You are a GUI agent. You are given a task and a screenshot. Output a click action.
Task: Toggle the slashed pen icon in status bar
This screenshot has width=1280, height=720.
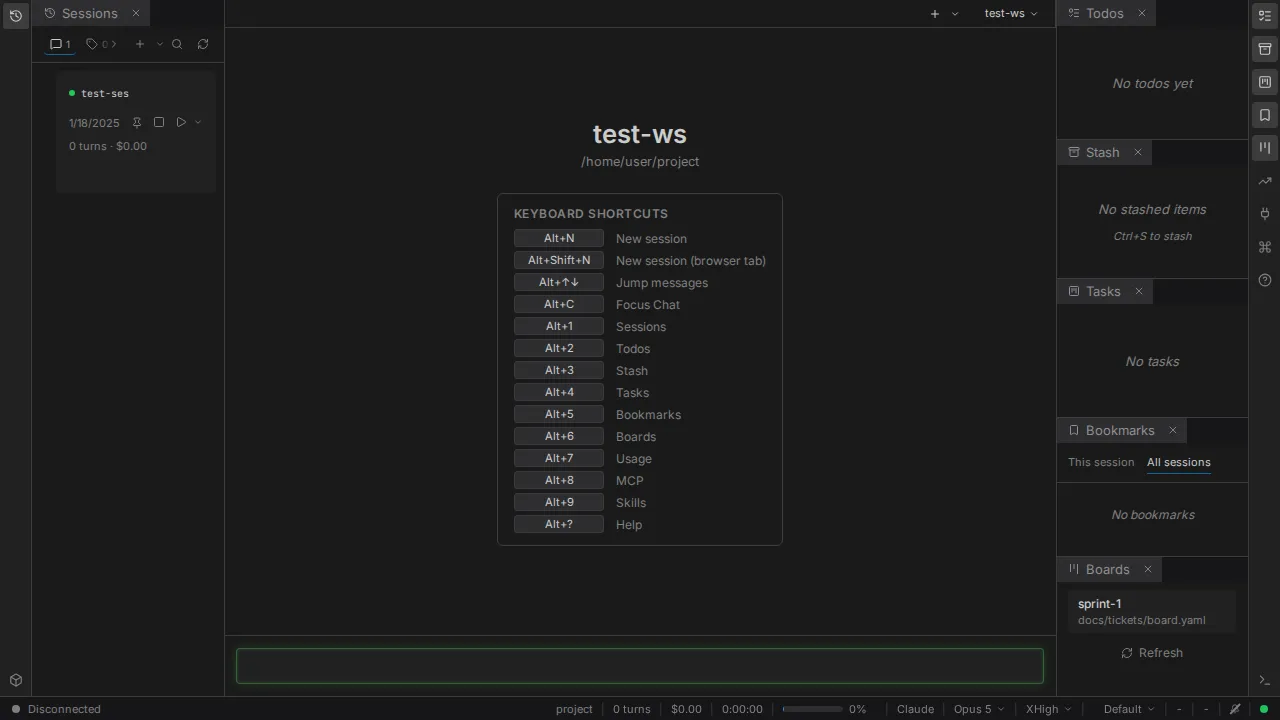coord(1235,709)
